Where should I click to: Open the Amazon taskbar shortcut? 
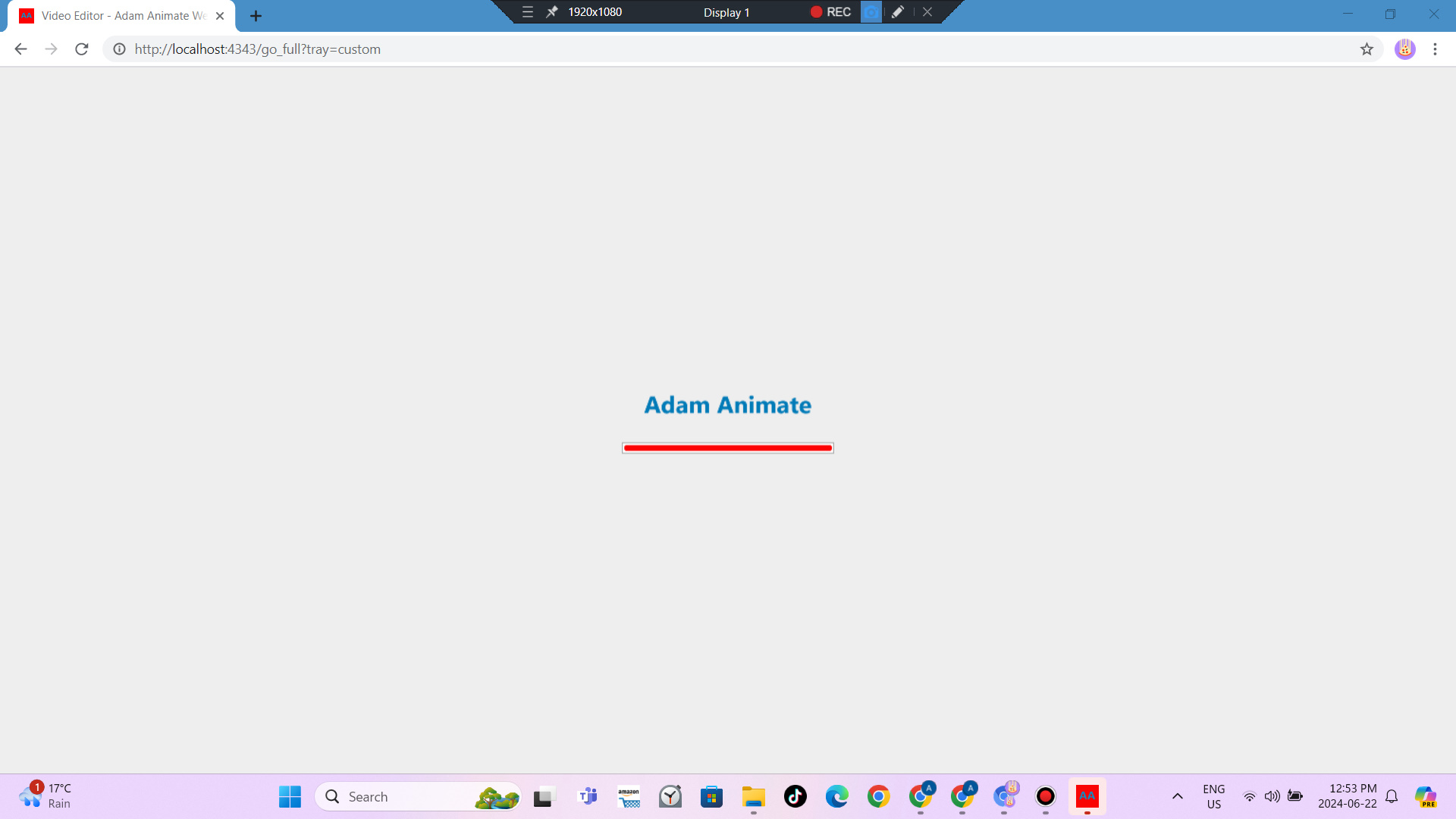click(x=629, y=797)
